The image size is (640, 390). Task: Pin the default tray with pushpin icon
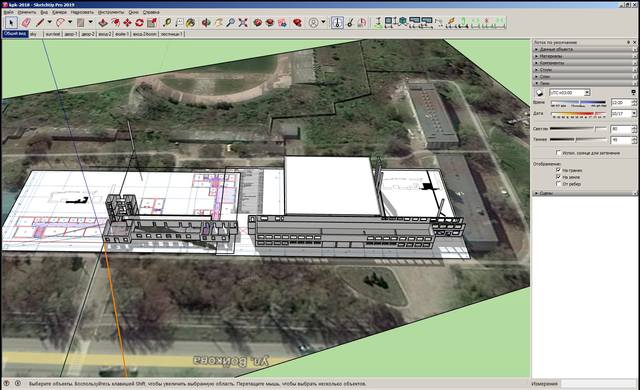click(x=629, y=42)
